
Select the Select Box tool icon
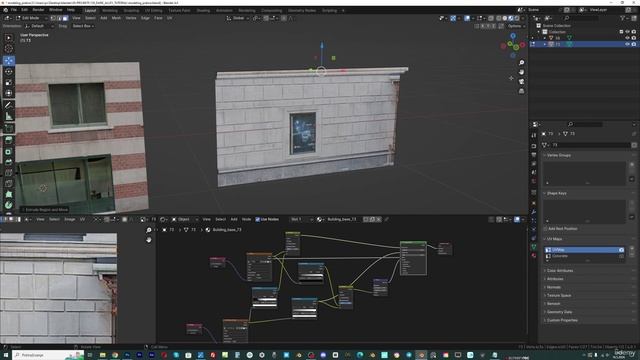[9, 38]
